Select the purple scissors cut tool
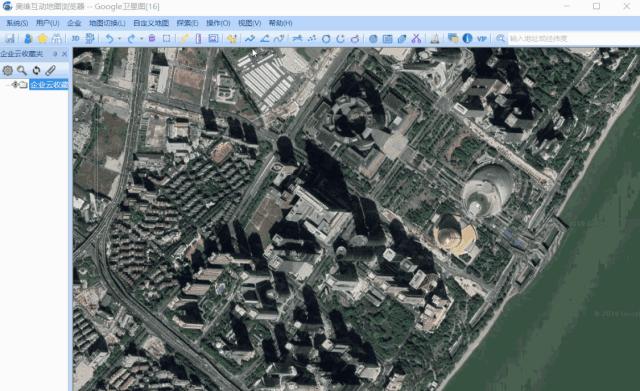The image size is (640, 391). click(416, 38)
